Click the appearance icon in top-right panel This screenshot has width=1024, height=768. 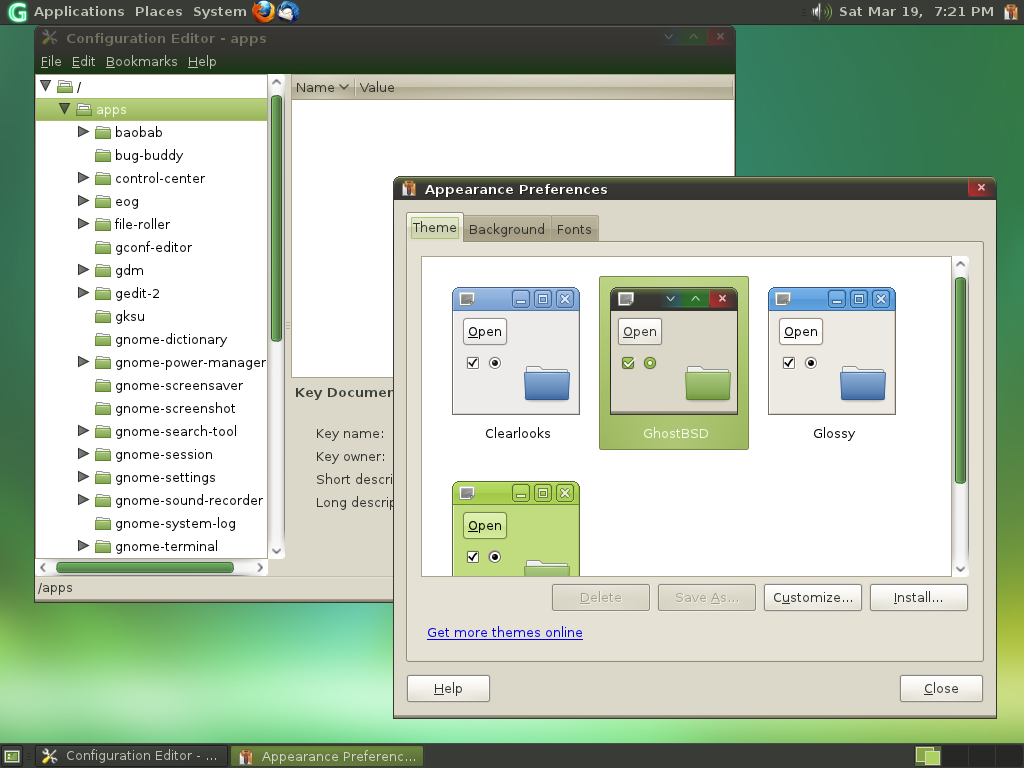[x=1011, y=12]
